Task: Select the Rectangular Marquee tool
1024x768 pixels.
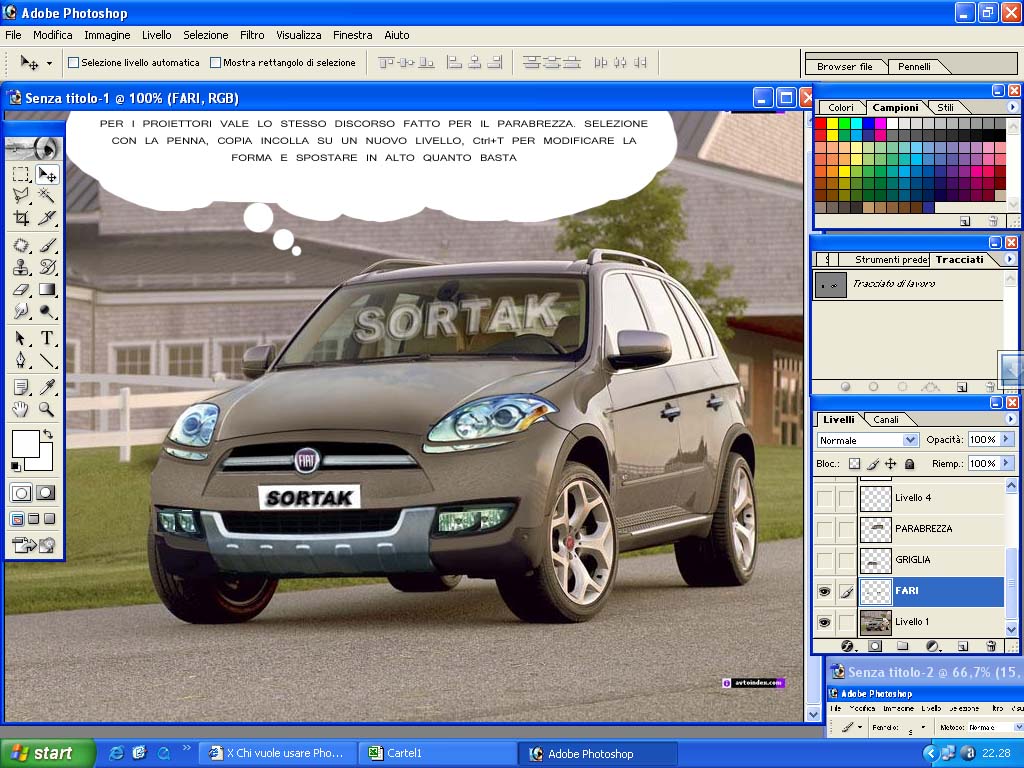Action: point(21,174)
